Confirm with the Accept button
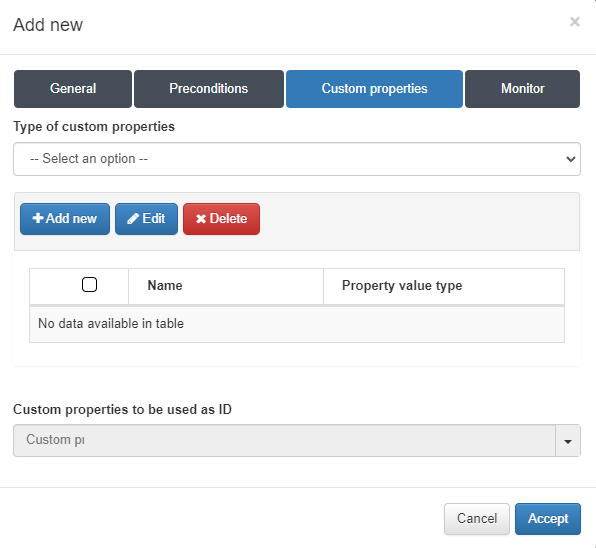 click(548, 519)
